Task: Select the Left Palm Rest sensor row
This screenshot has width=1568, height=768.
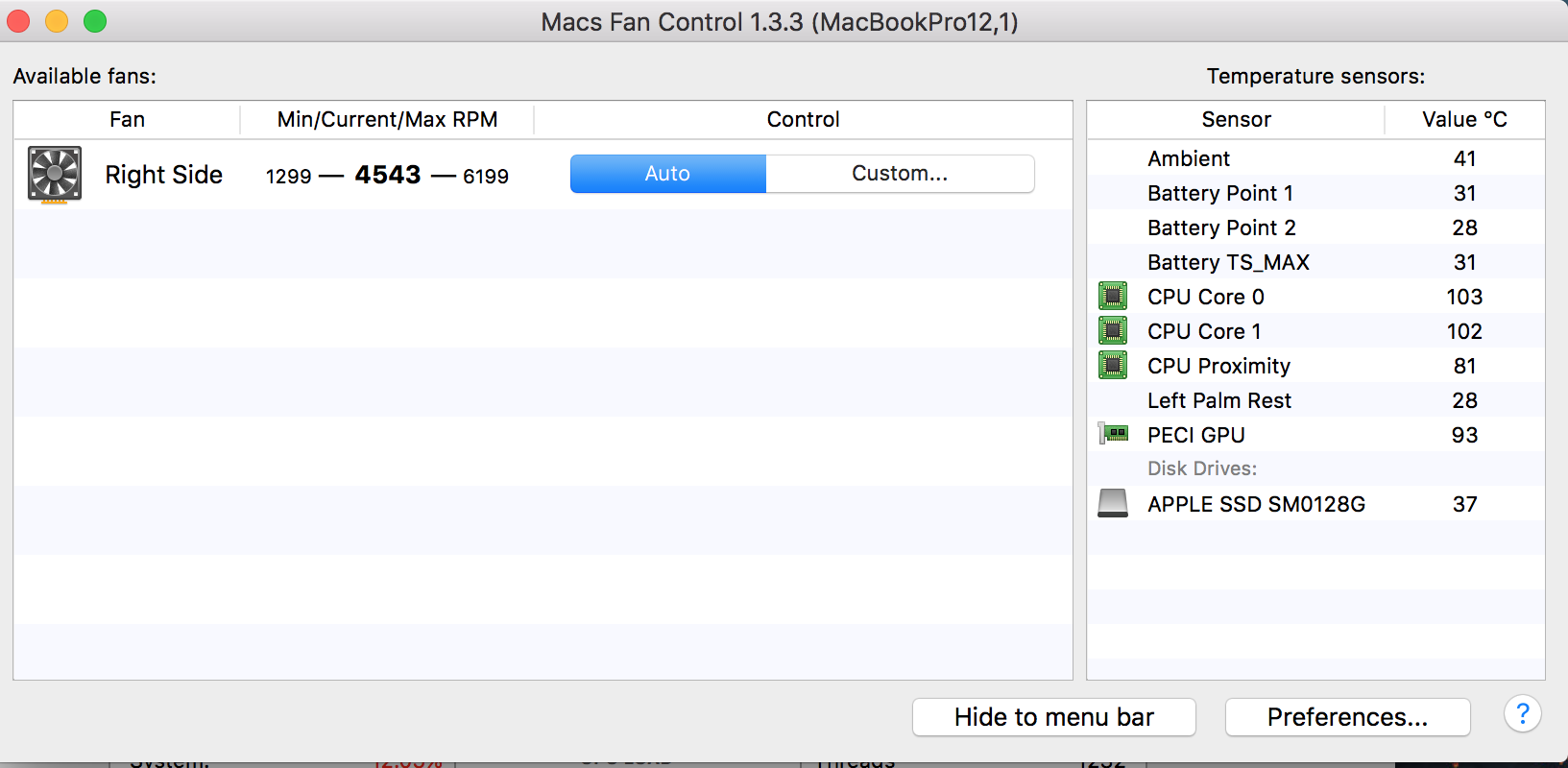Action: point(1315,400)
